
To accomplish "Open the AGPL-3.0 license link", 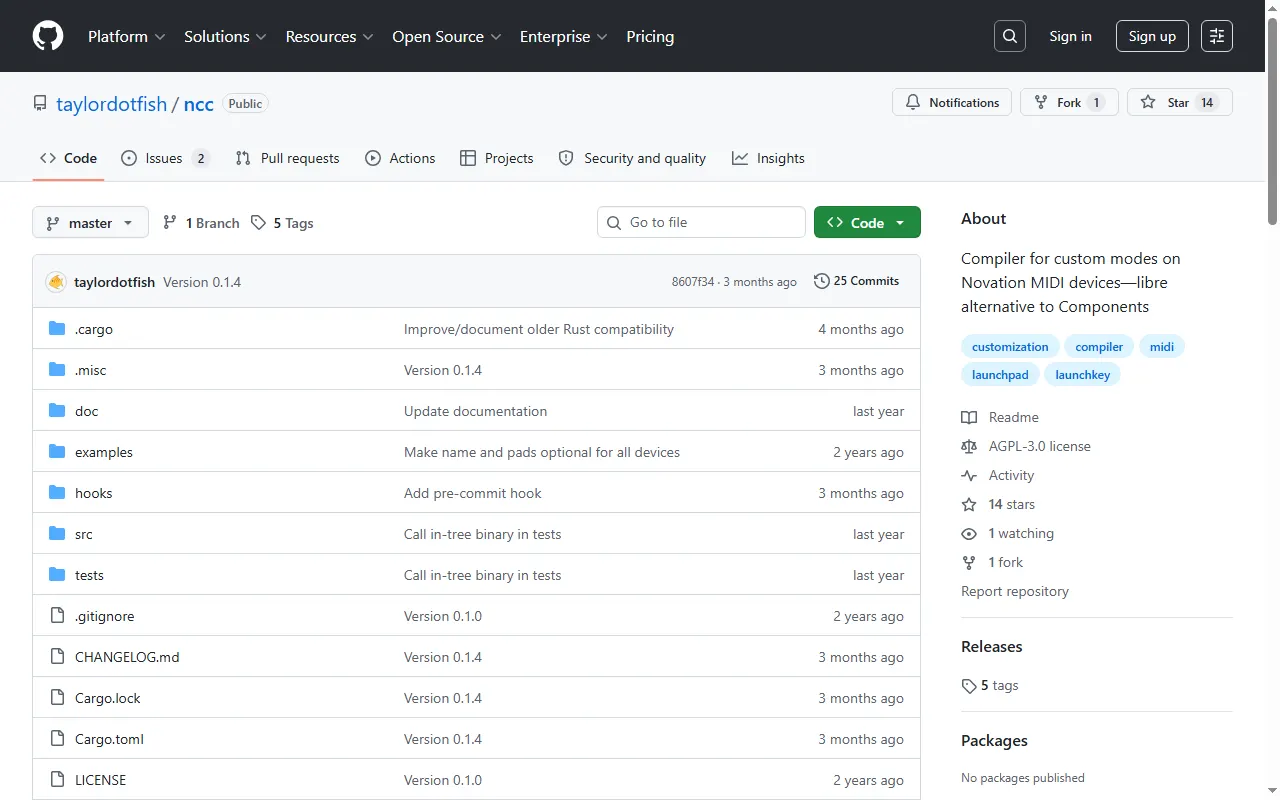I will click(x=1026, y=446).
